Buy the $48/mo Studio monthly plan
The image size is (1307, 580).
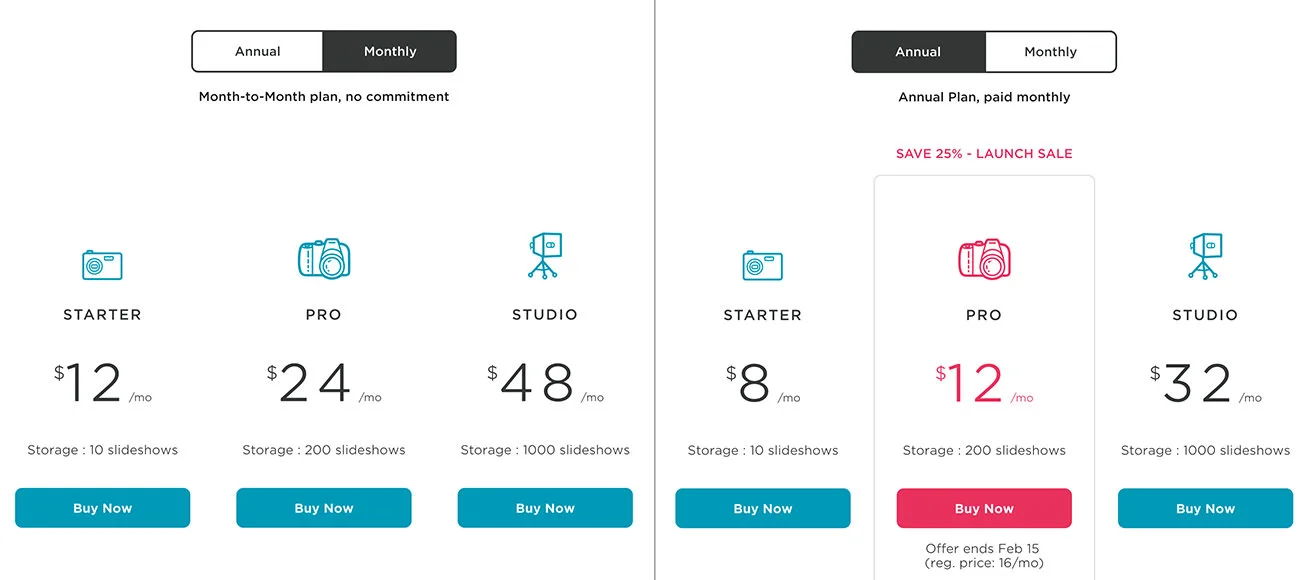545,508
